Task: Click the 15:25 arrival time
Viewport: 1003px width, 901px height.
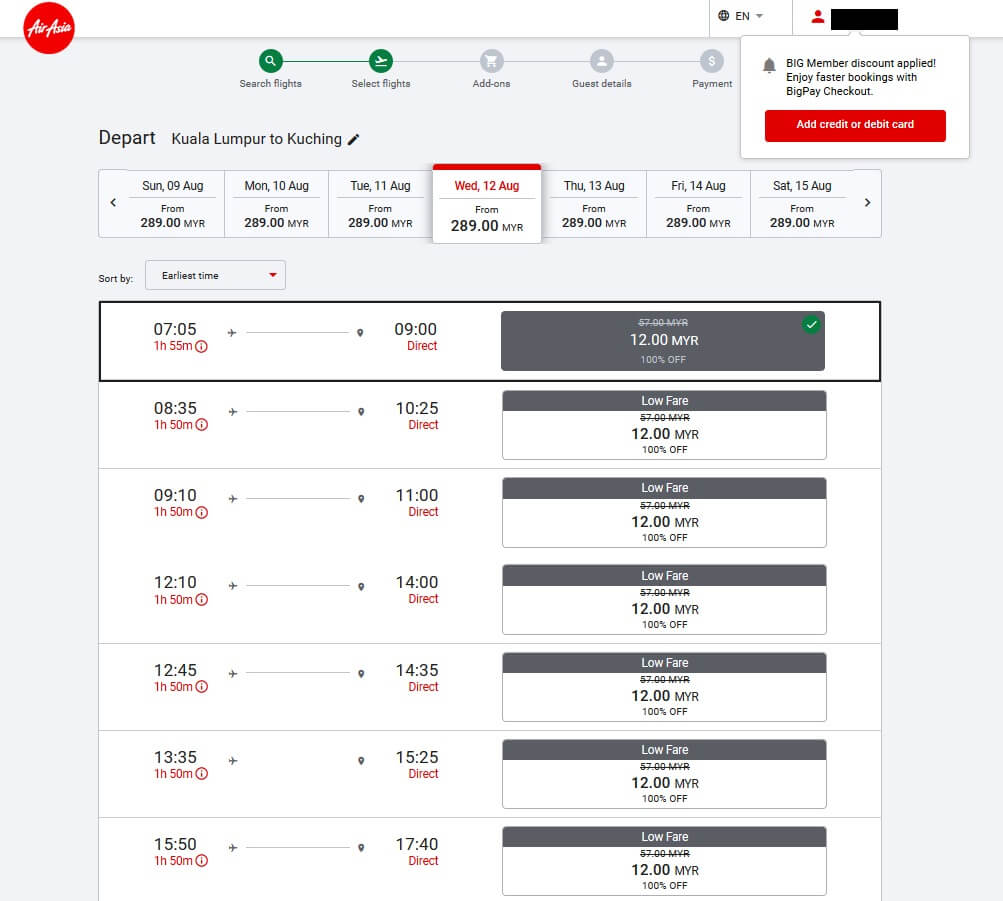Action: (417, 757)
